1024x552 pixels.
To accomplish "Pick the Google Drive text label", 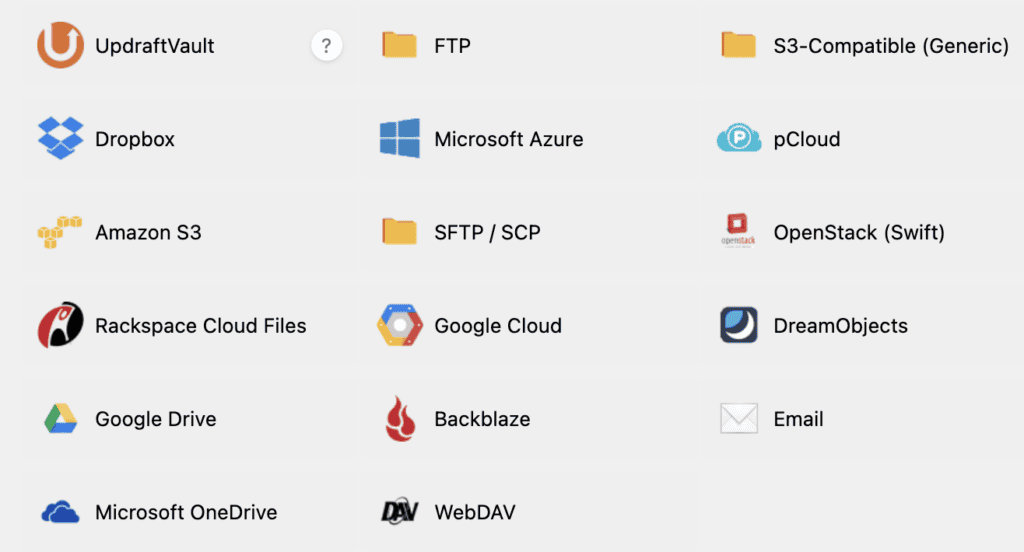I will pos(155,419).
